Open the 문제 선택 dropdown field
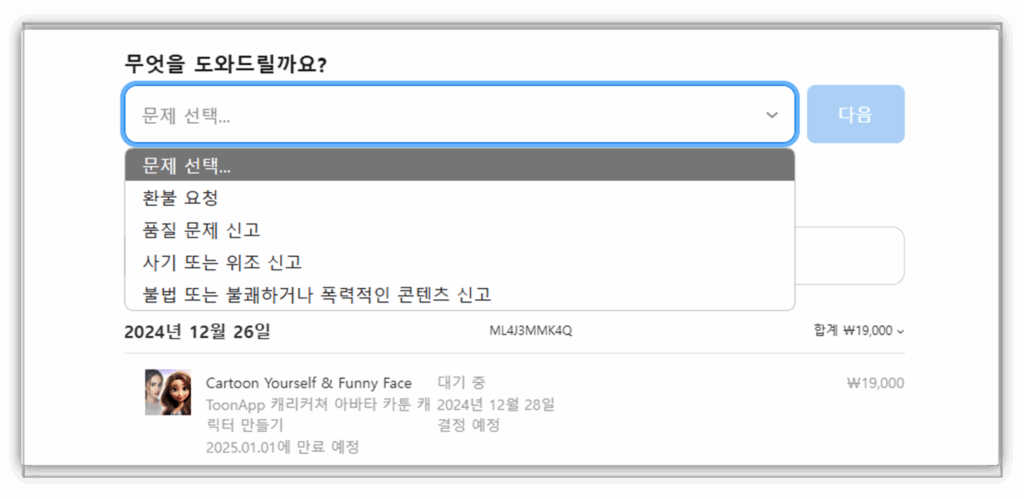The image size is (1024, 499). (459, 114)
